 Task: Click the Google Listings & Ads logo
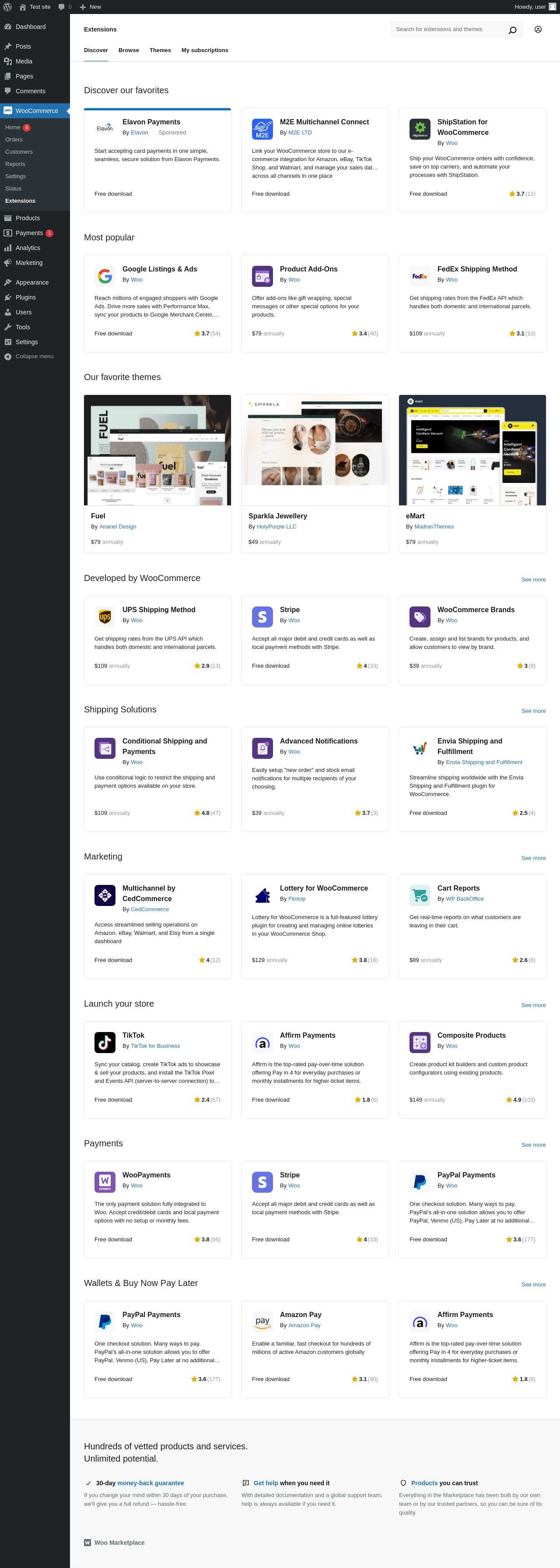click(105, 276)
